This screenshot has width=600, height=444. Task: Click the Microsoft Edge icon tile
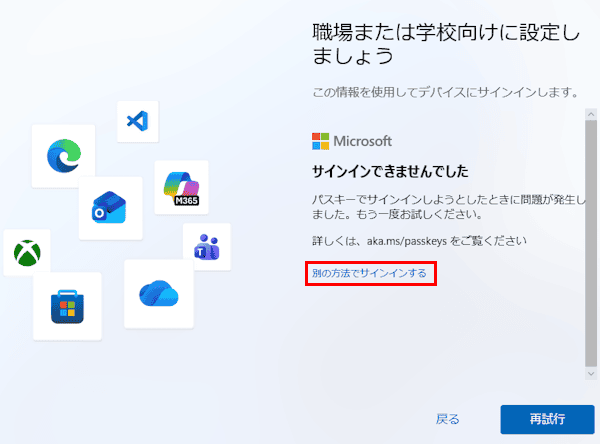tap(64, 156)
